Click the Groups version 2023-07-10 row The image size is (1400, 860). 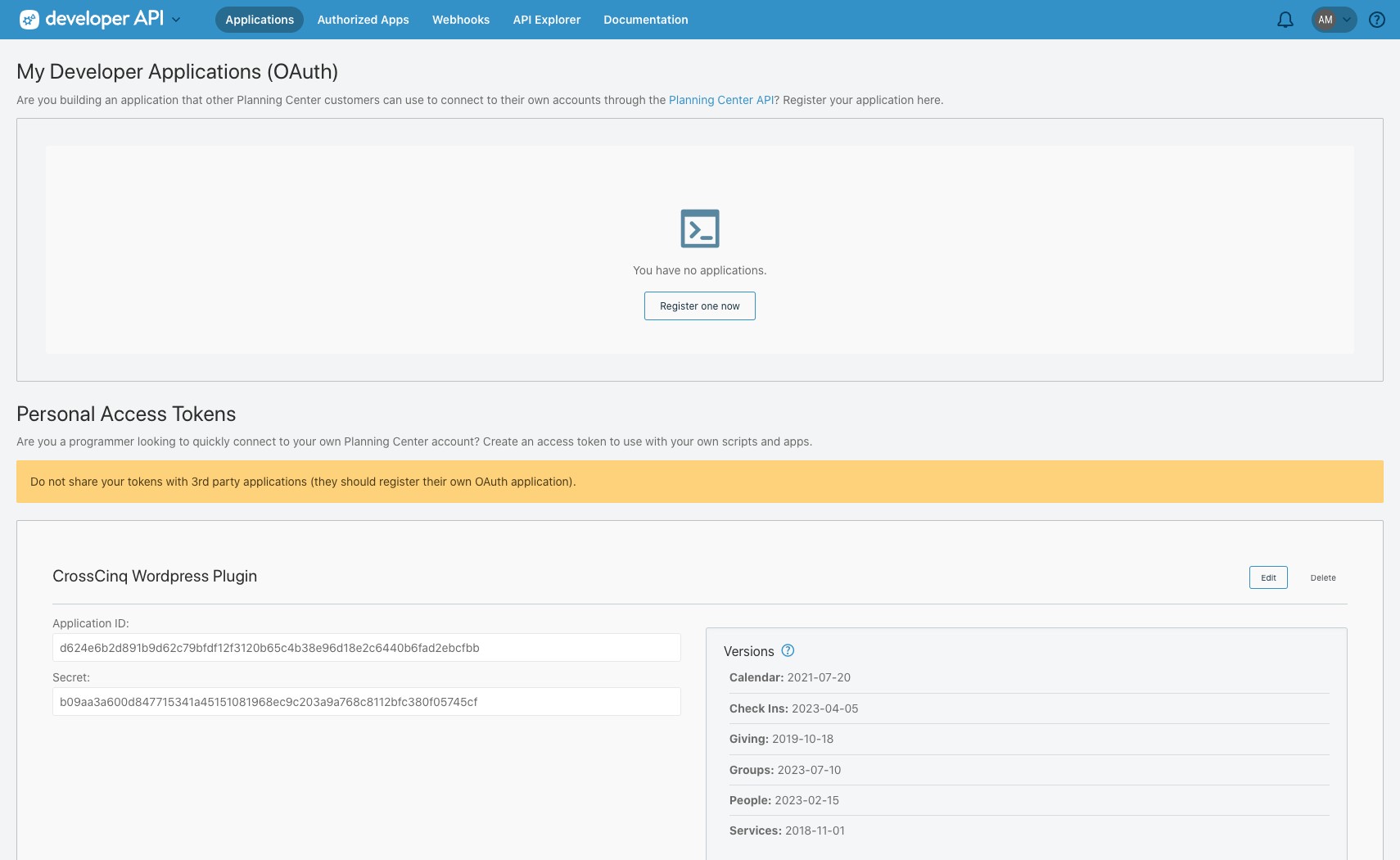1029,770
